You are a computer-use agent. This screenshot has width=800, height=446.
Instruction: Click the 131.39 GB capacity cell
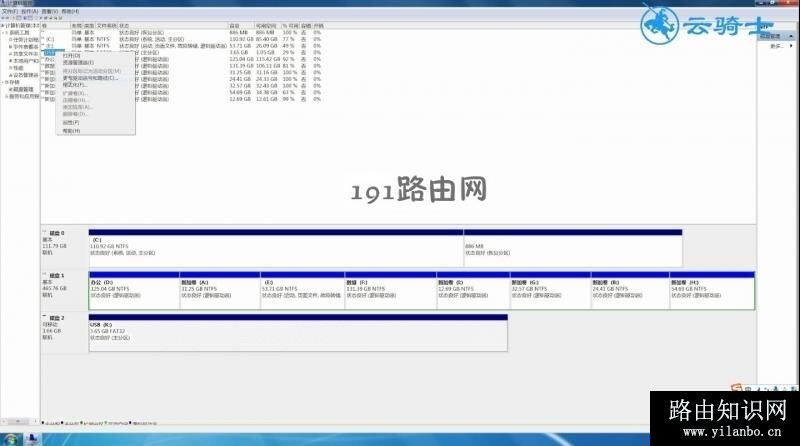pos(241,66)
